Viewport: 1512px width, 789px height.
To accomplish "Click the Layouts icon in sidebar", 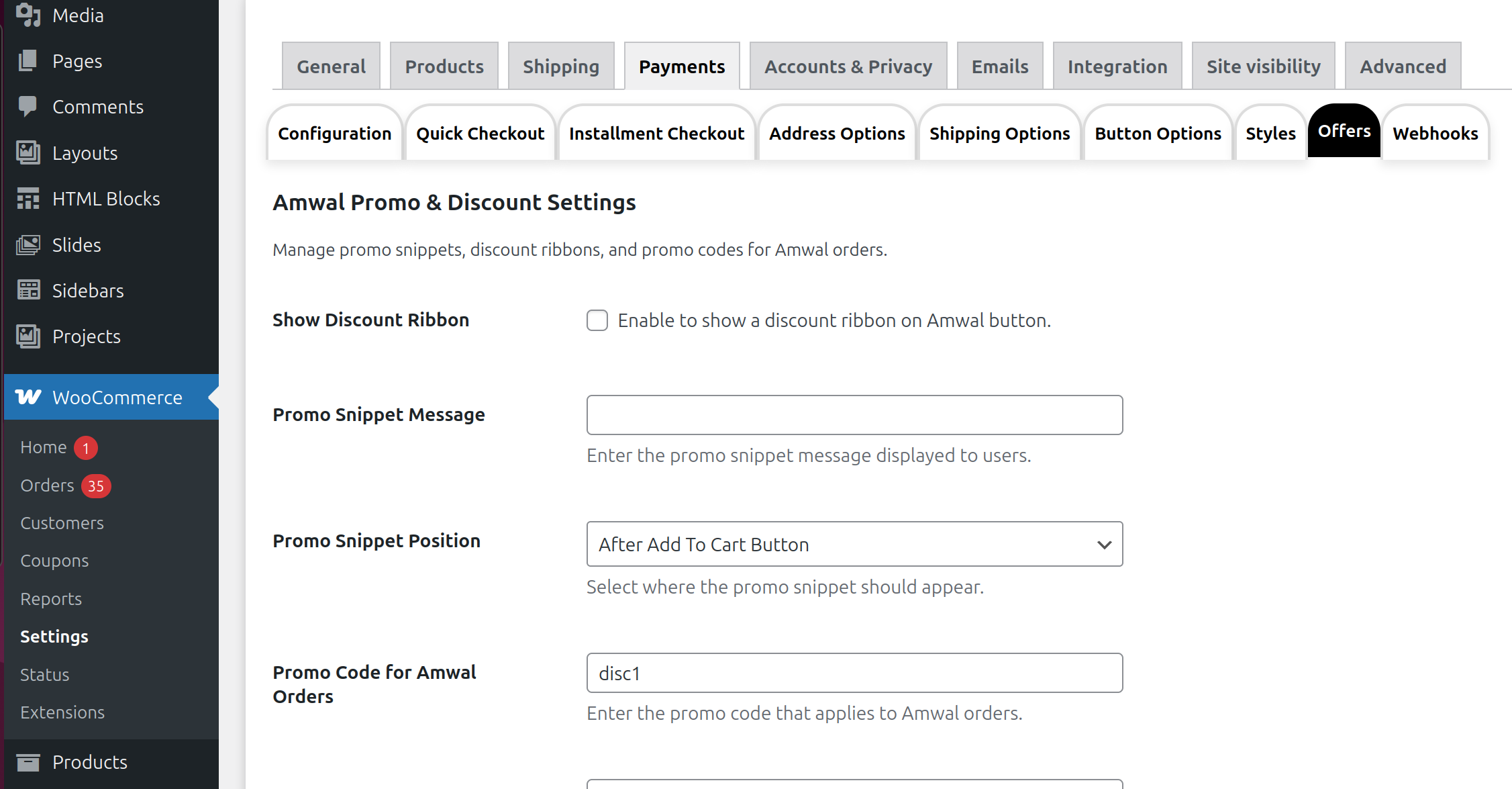I will [x=28, y=153].
